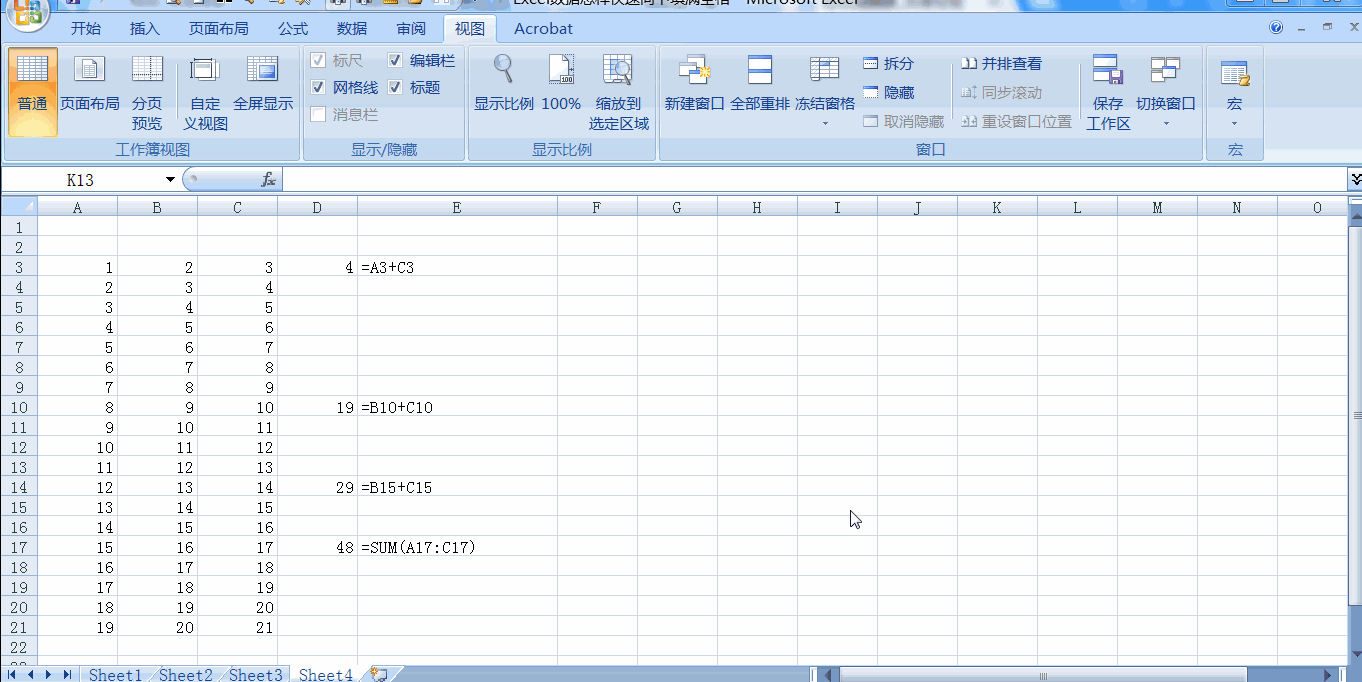Click 新建窗口 new window

(694, 85)
